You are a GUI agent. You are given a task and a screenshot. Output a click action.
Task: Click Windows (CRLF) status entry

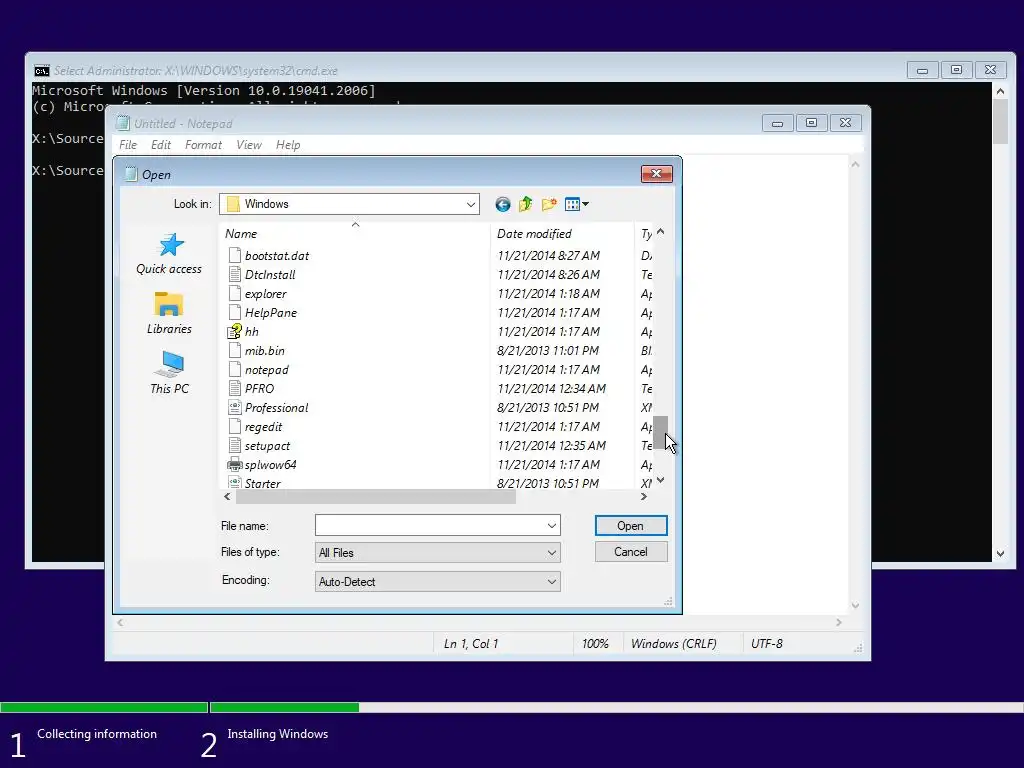point(673,644)
